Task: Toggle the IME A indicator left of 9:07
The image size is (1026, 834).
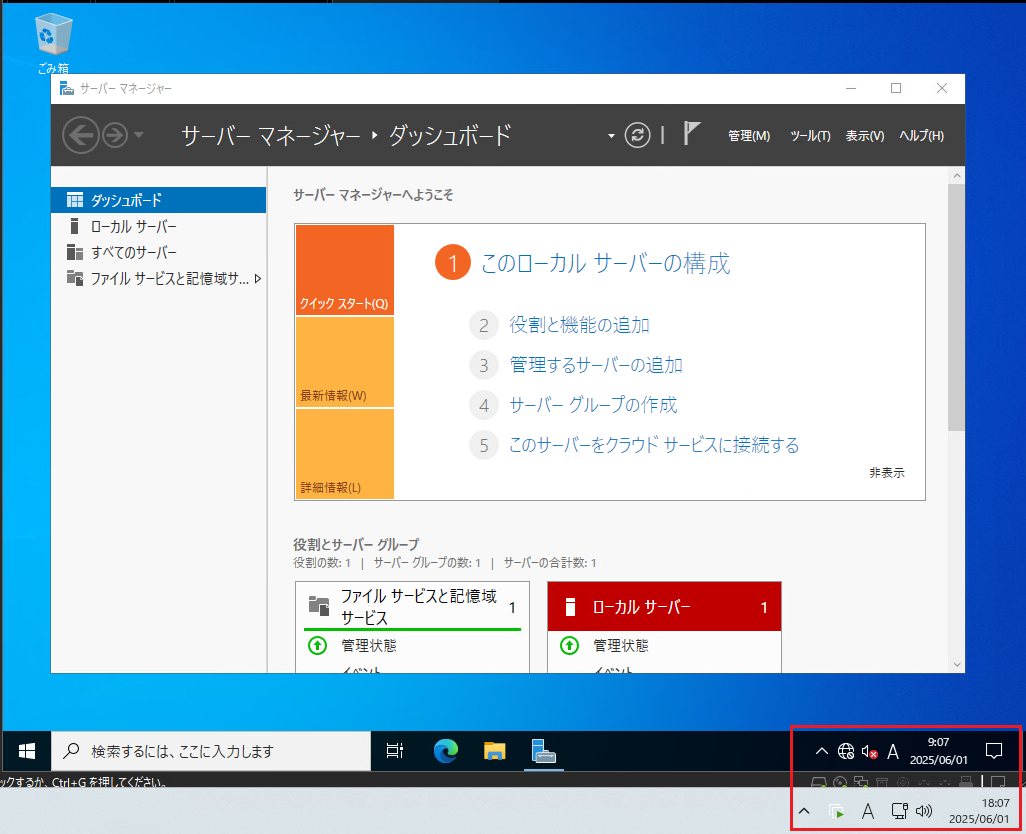Action: pos(893,752)
